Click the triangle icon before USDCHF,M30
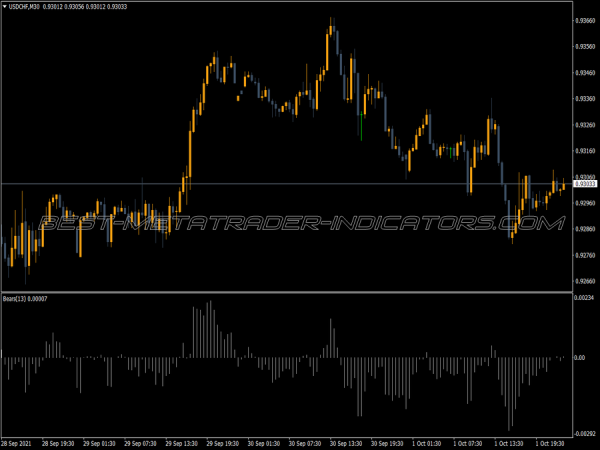The height and width of the screenshot is (450, 600). pos(5,7)
